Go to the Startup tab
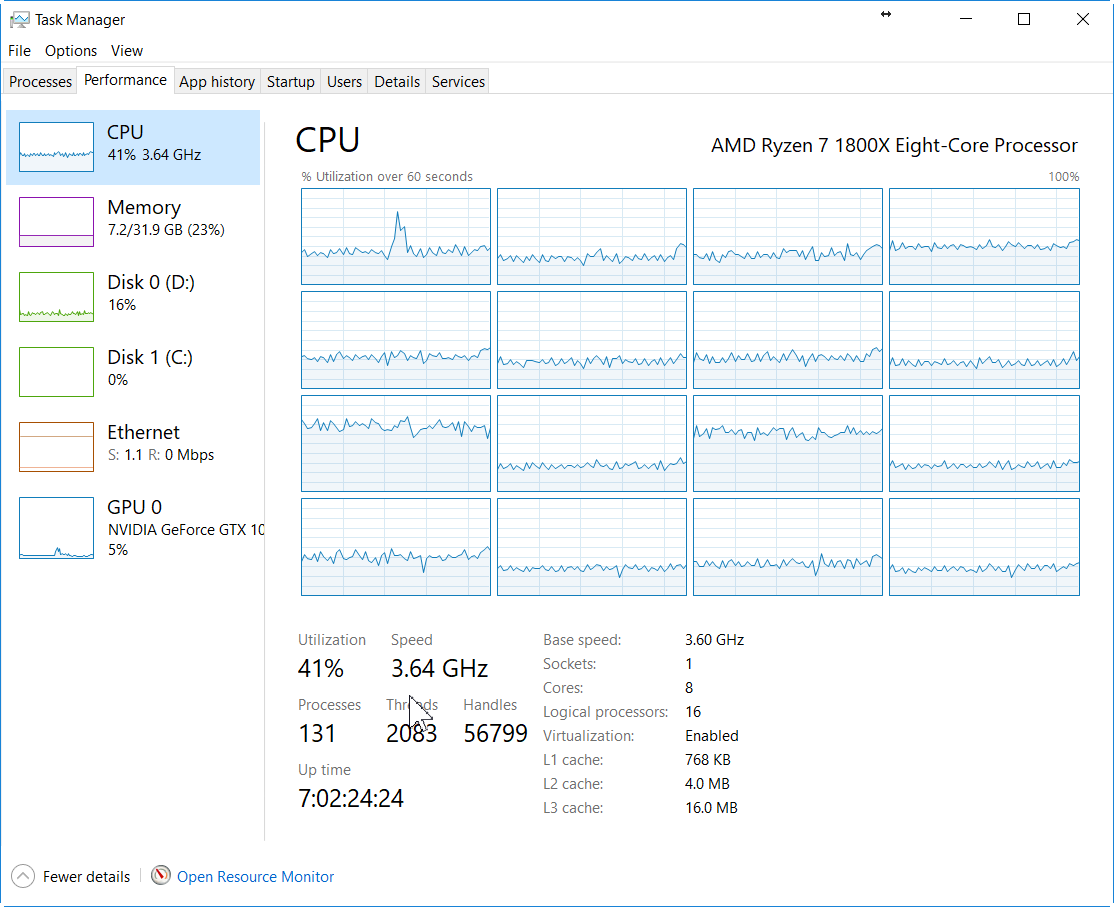This screenshot has height=907, width=1114. coord(291,82)
